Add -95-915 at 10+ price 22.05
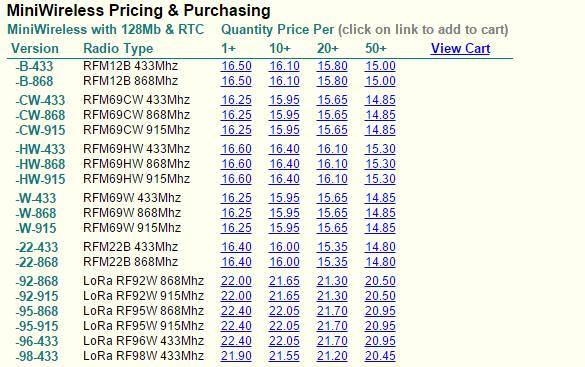 pyautogui.click(x=284, y=326)
